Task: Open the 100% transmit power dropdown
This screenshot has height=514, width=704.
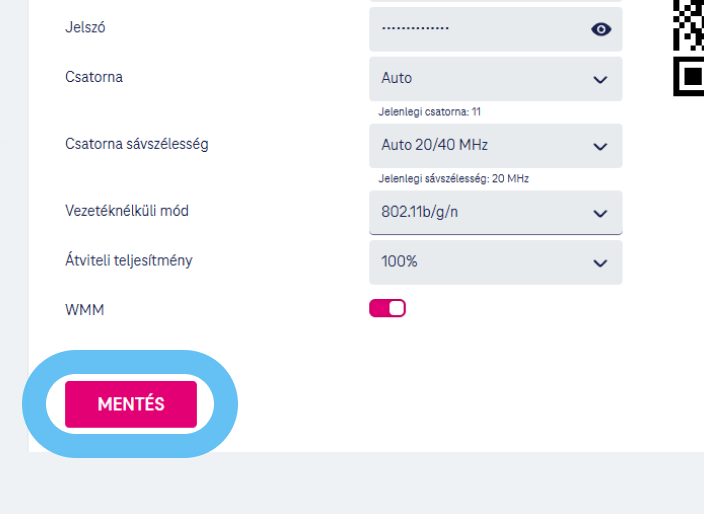Action: click(480, 262)
